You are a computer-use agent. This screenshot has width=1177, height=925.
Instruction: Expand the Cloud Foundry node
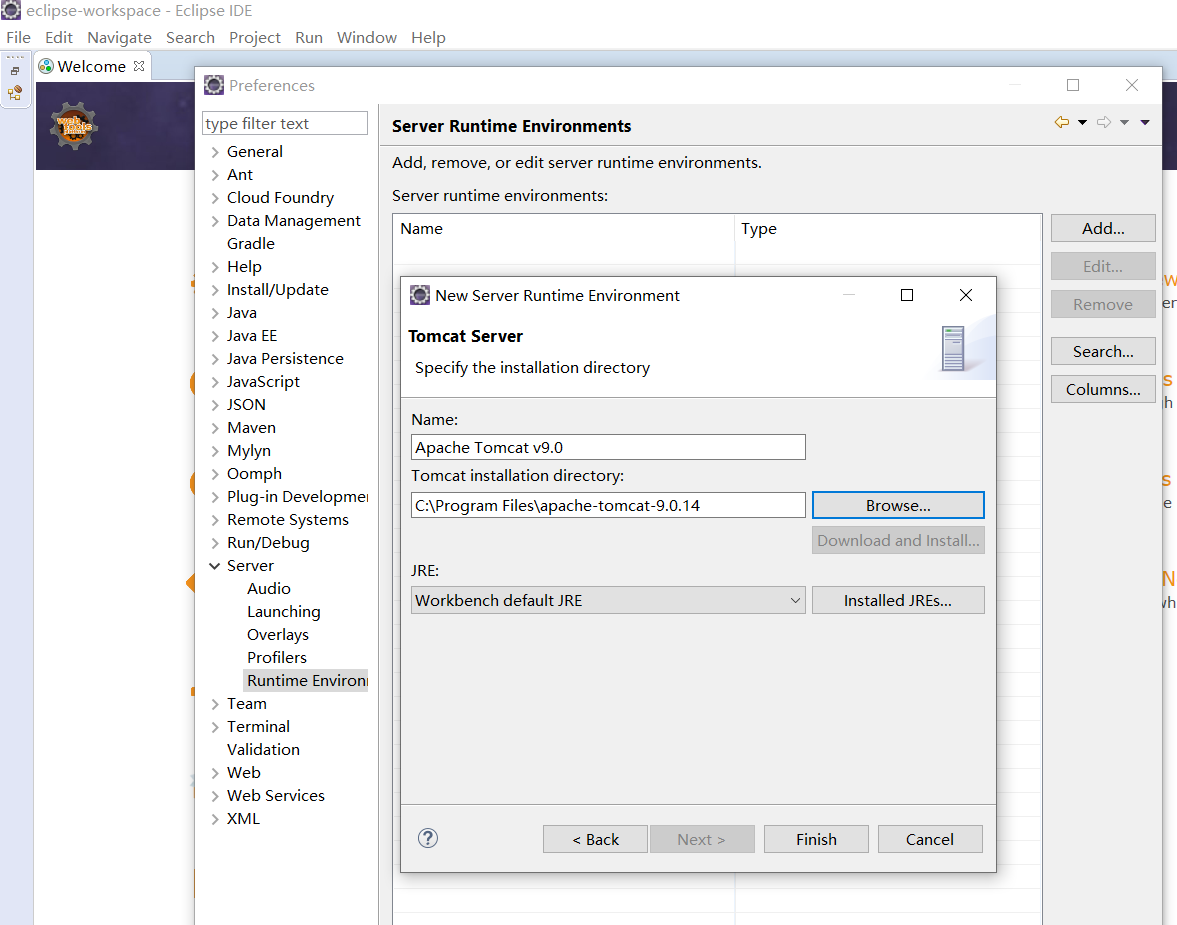tap(215, 197)
